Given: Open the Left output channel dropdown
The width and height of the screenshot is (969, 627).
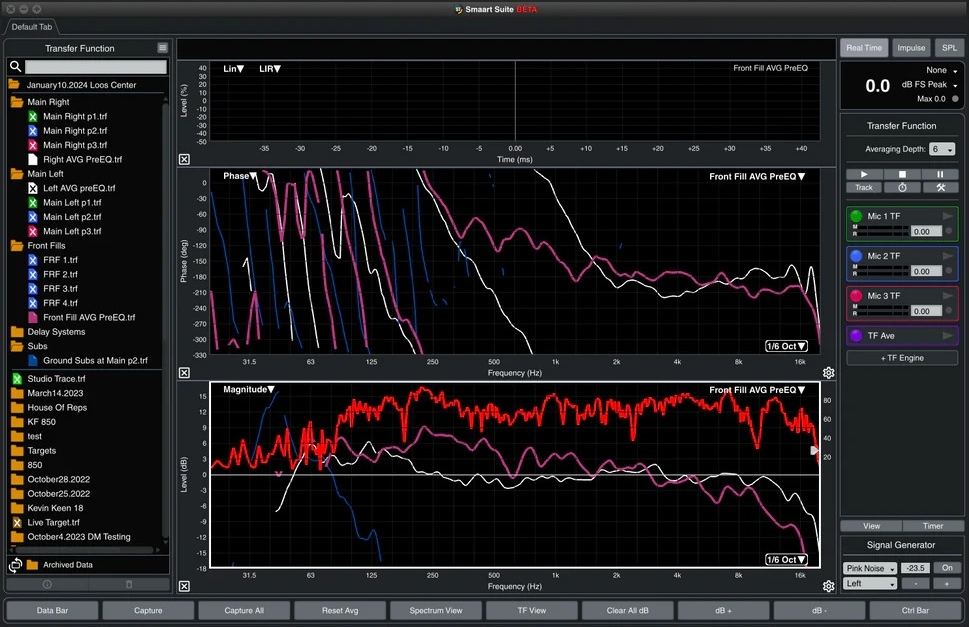Looking at the screenshot, I should [x=870, y=584].
